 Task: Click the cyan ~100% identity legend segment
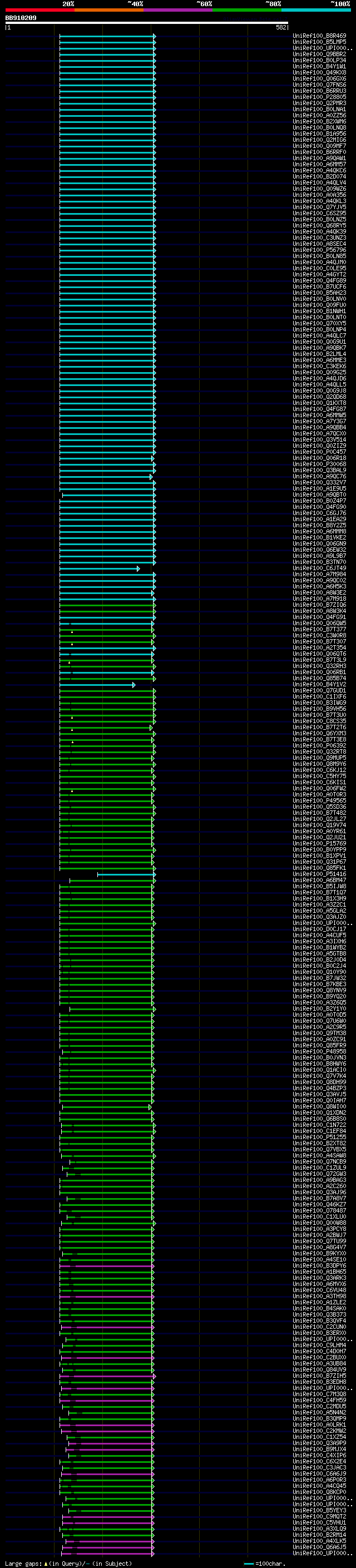click(316, 10)
